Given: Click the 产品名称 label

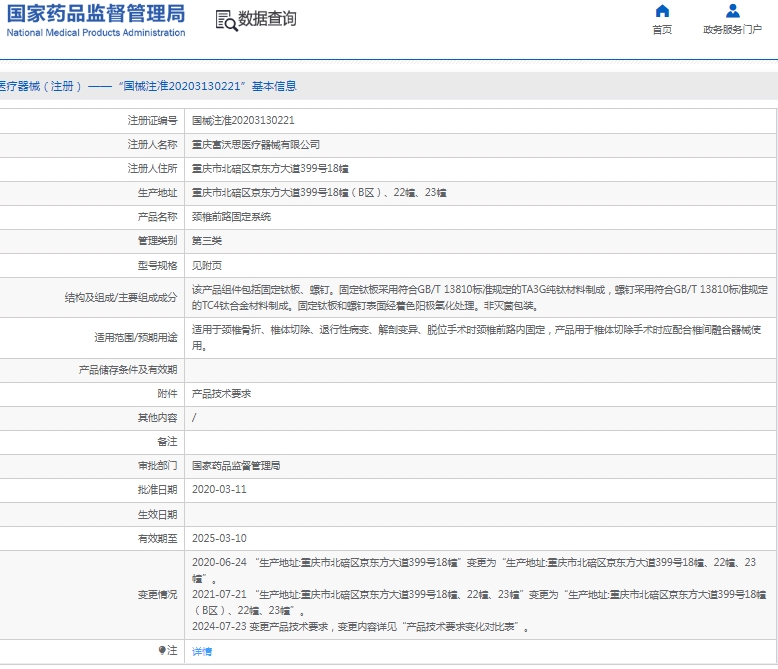Looking at the screenshot, I should (x=157, y=217).
